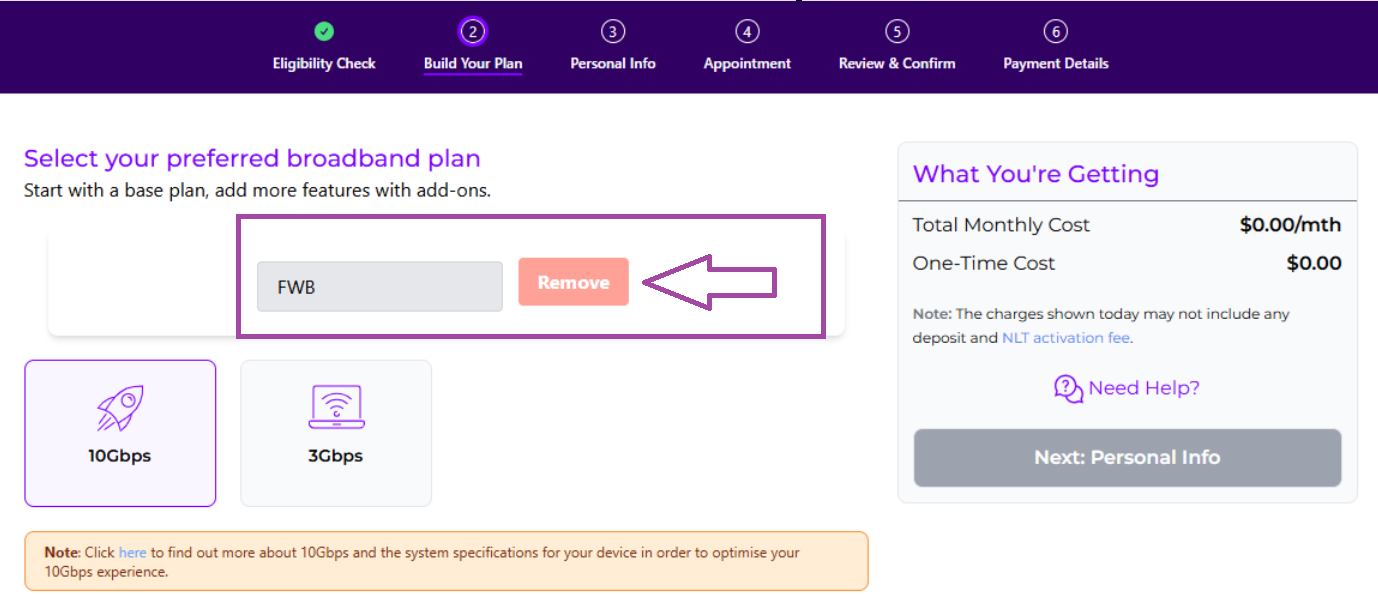This screenshot has width=1378, height=597.
Task: Click the step 5 number icon
Action: [x=897, y=32]
